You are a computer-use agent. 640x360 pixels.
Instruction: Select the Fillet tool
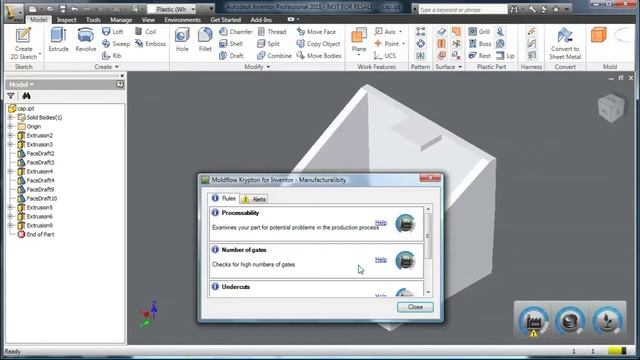pyautogui.click(x=205, y=40)
